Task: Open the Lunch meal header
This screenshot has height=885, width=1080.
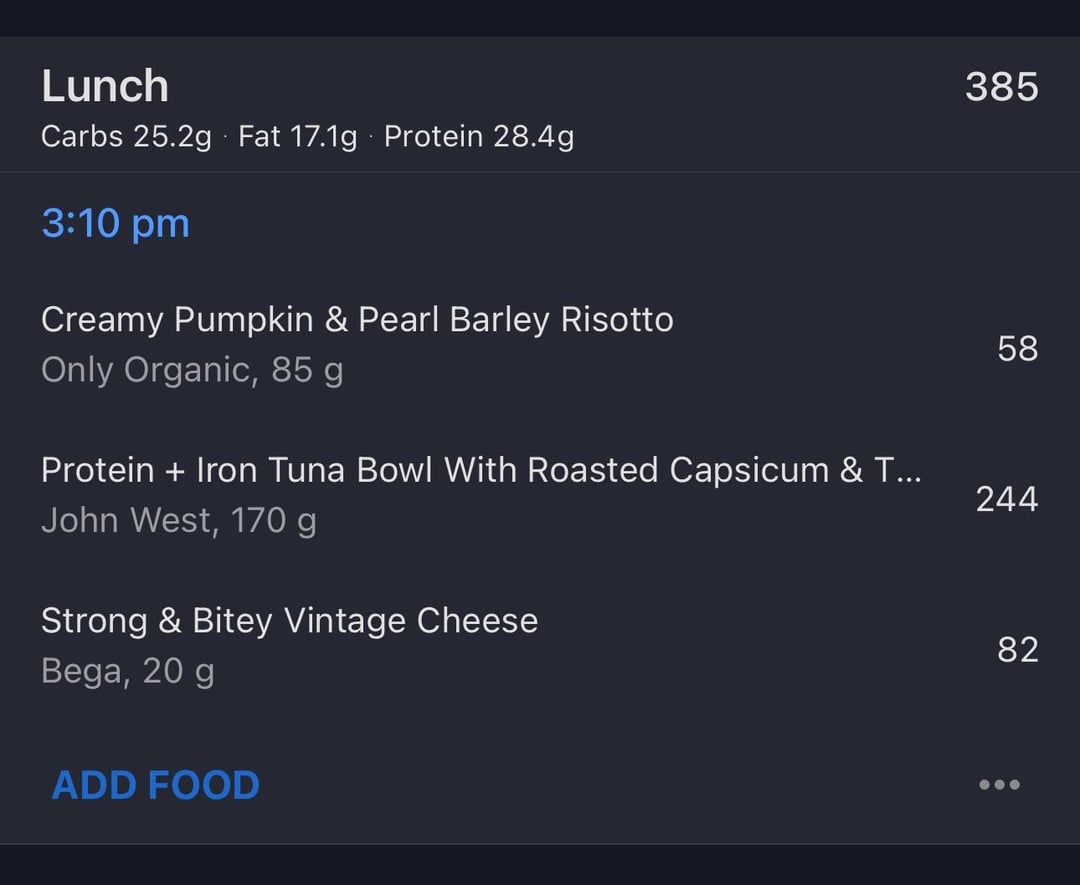Action: [105, 86]
